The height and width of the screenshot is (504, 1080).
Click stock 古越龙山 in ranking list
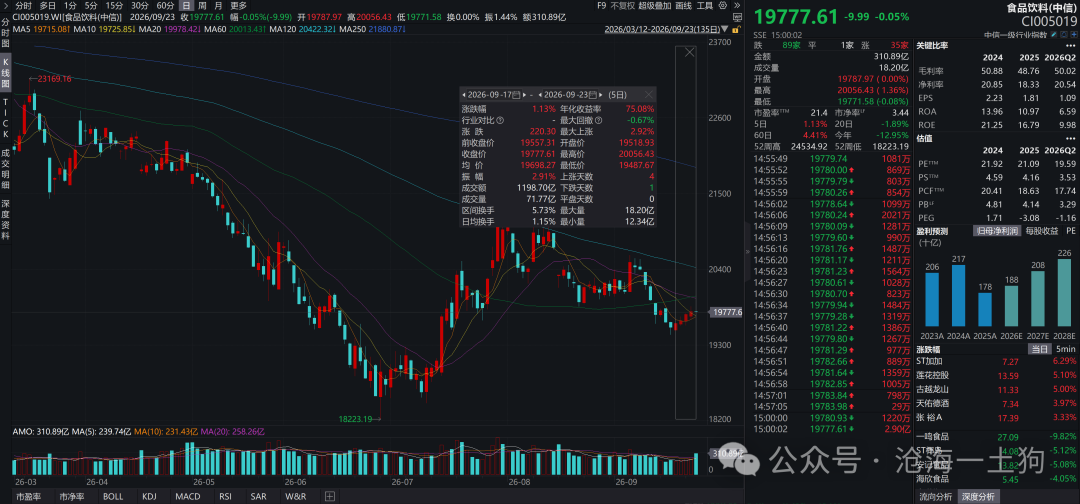pos(933,389)
